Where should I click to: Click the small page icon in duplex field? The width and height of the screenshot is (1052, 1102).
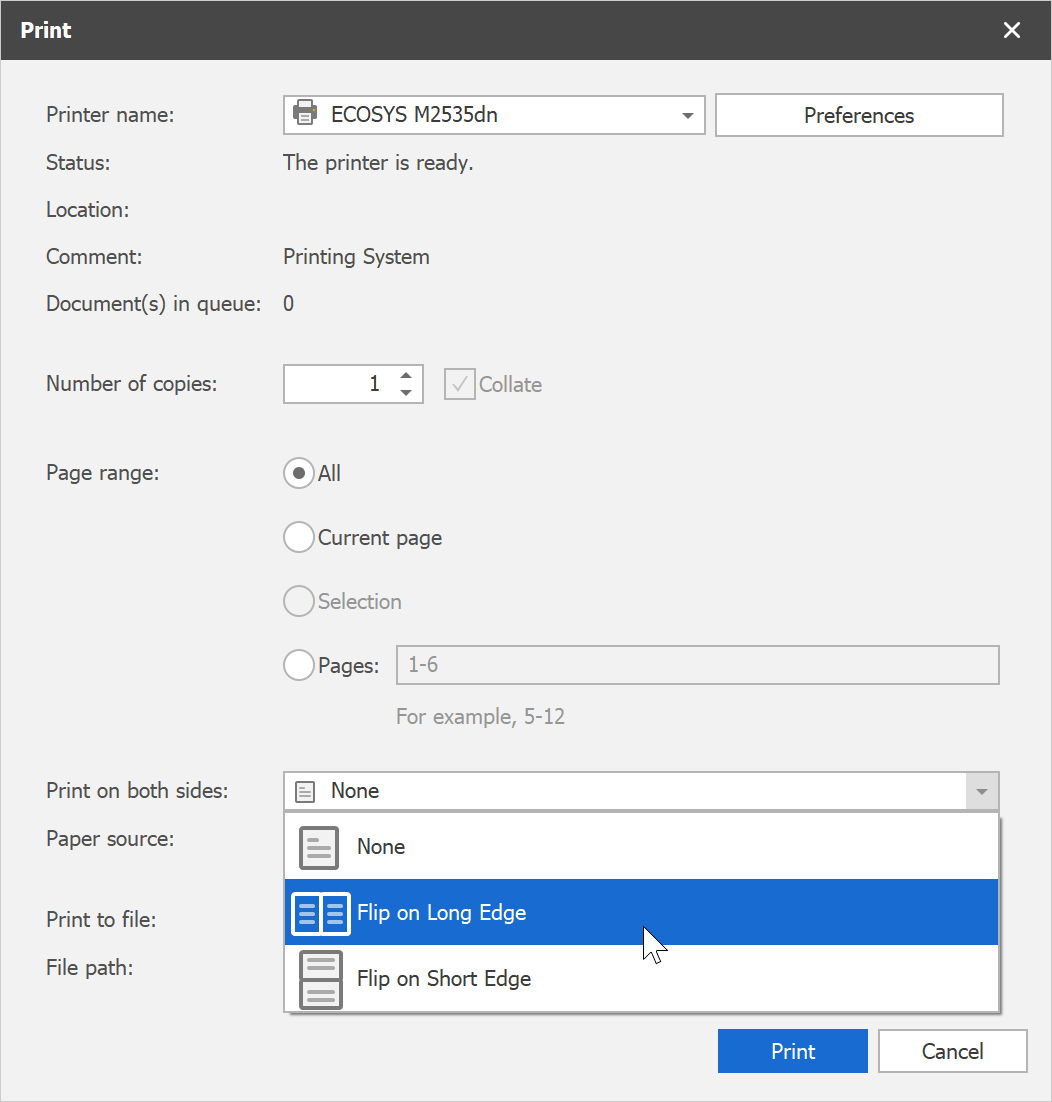306,791
